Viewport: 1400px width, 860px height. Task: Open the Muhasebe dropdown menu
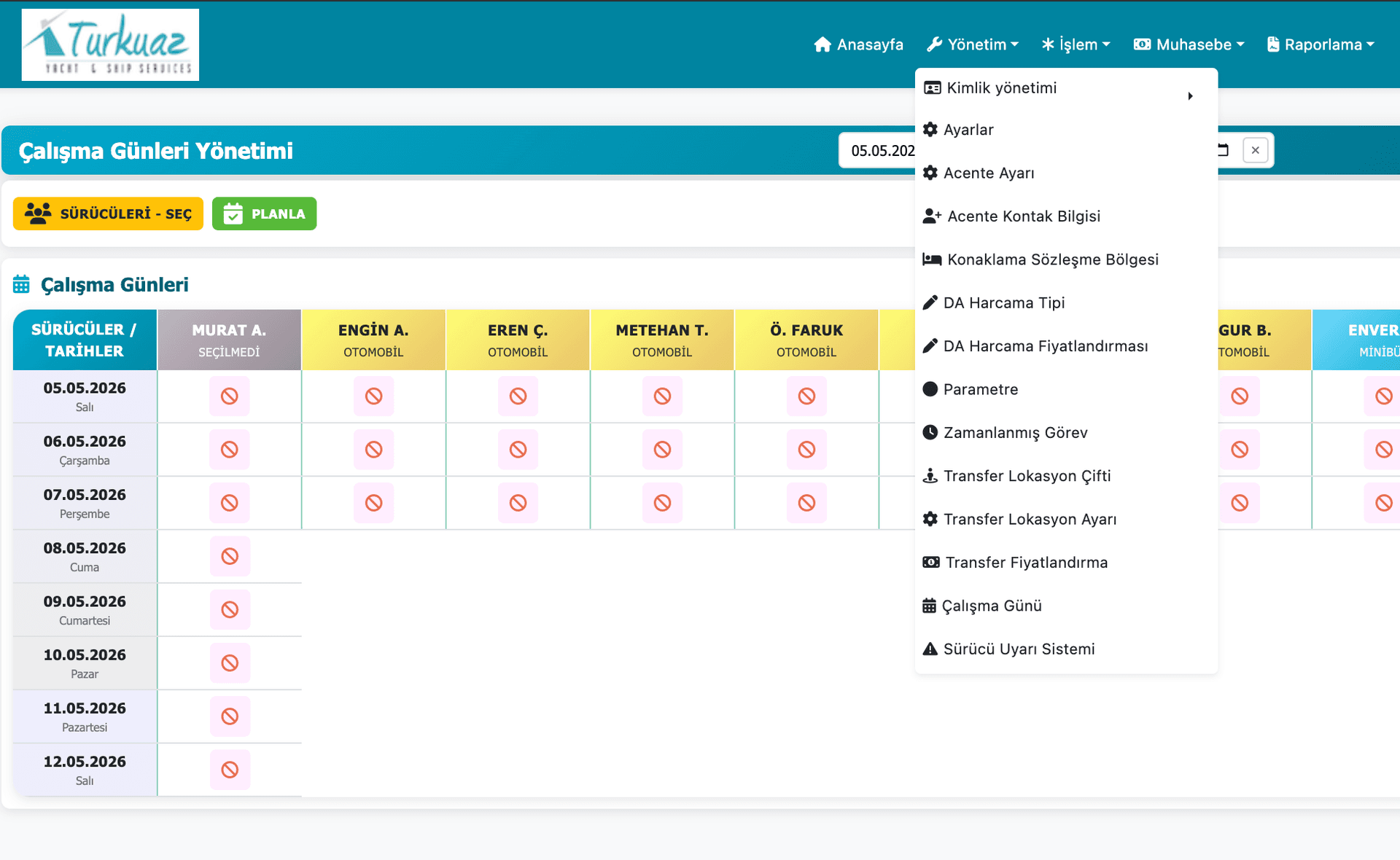coord(1189,44)
